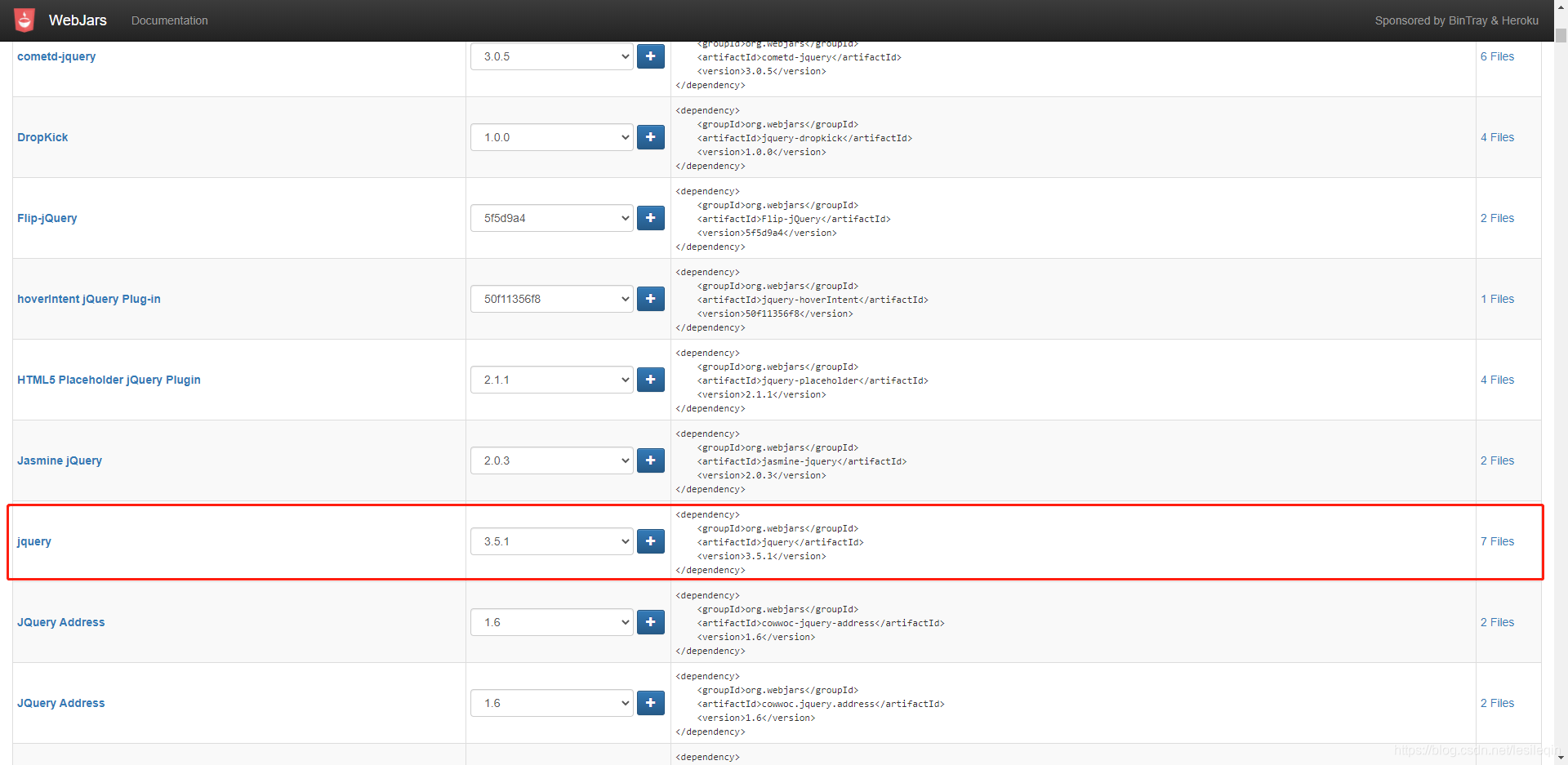The image size is (1568, 765).
Task: Click the WebJars logo icon
Action: click(x=24, y=20)
